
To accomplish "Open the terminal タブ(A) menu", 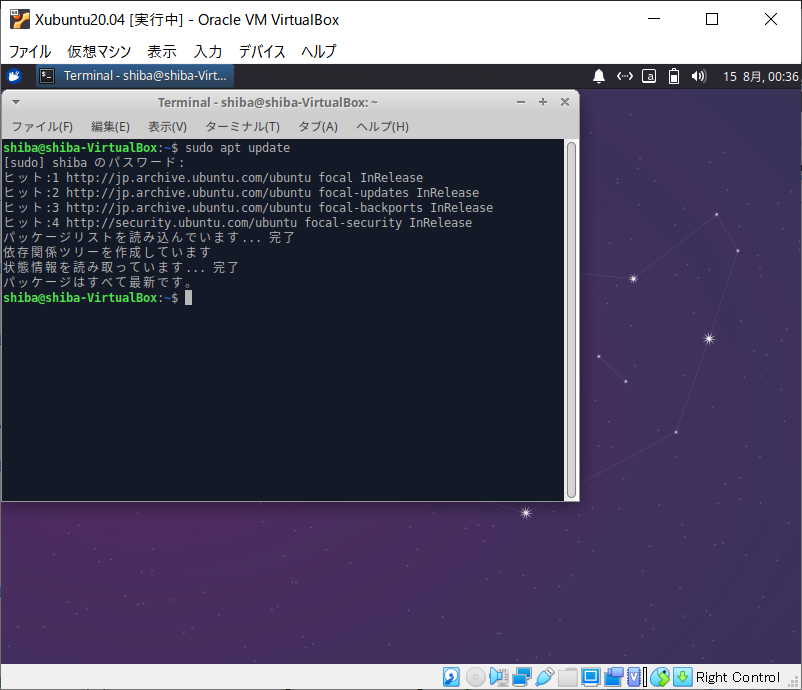I will pyautogui.click(x=318, y=126).
